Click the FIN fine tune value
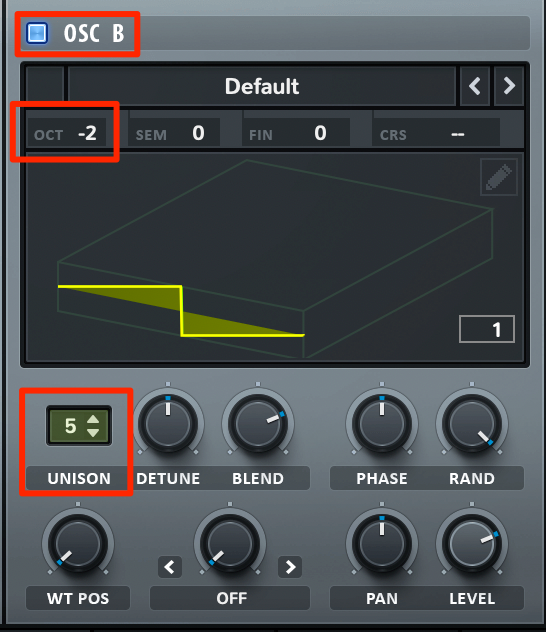546x632 pixels. click(x=296, y=133)
